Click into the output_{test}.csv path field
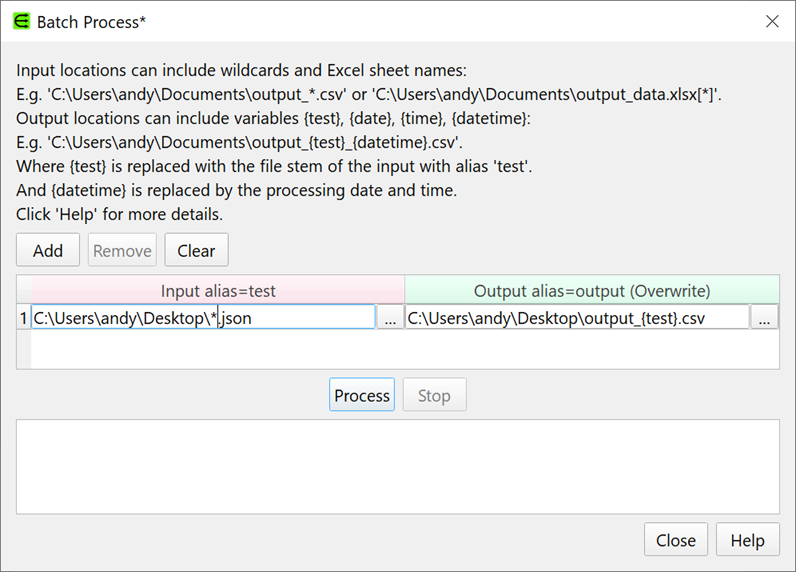 click(577, 318)
